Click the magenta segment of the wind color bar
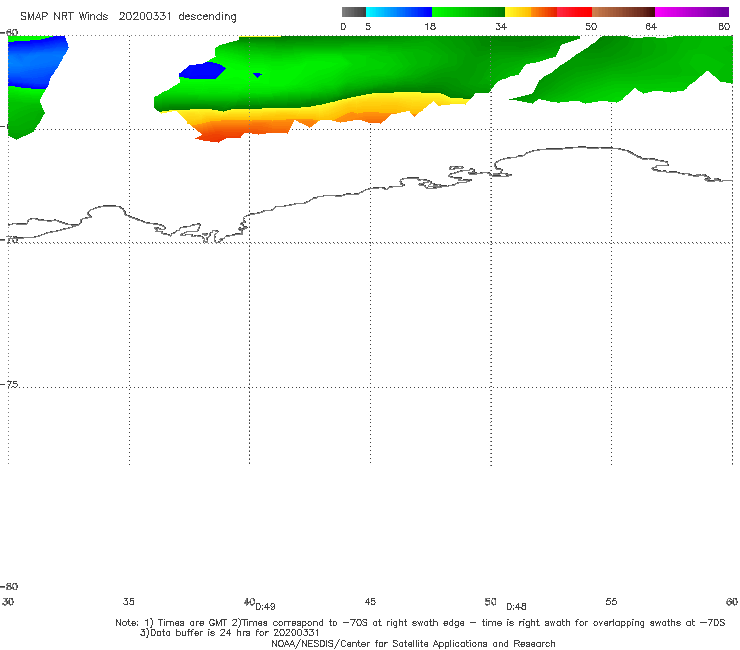This screenshot has width=740, height=650. [692, 12]
